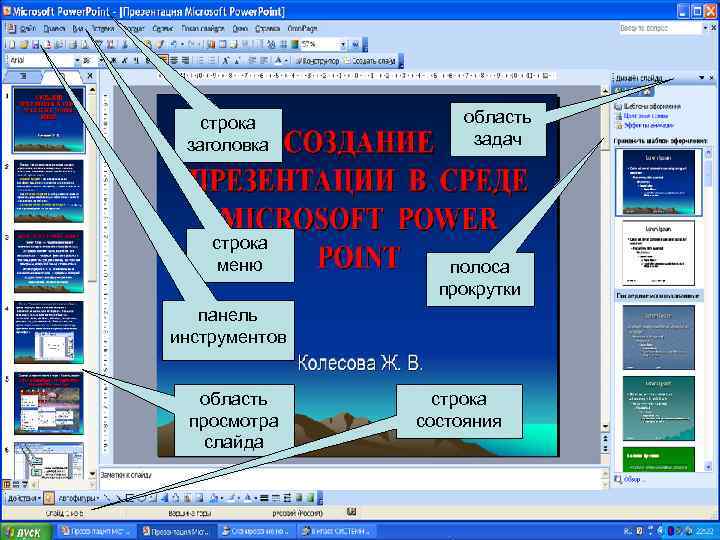Save the presentation with the floppy icon
The height and width of the screenshot is (540, 720).
[x=35, y=45]
